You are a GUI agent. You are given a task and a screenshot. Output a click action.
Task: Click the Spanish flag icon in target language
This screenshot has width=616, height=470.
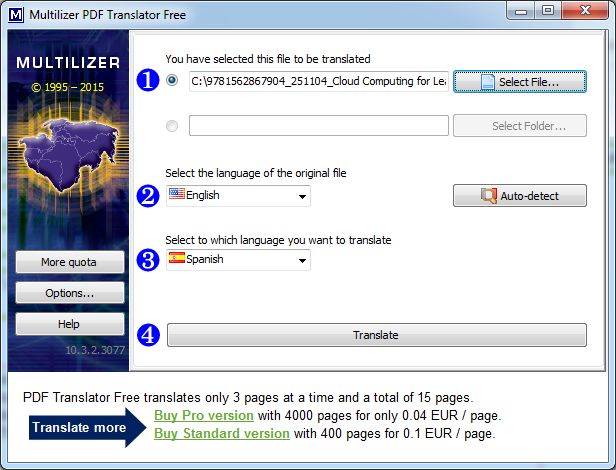pyautogui.click(x=176, y=257)
